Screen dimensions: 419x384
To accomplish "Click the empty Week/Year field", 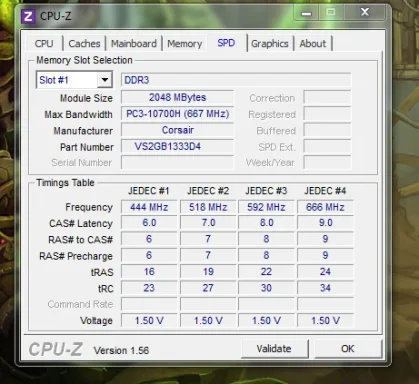I will (x=327, y=162).
